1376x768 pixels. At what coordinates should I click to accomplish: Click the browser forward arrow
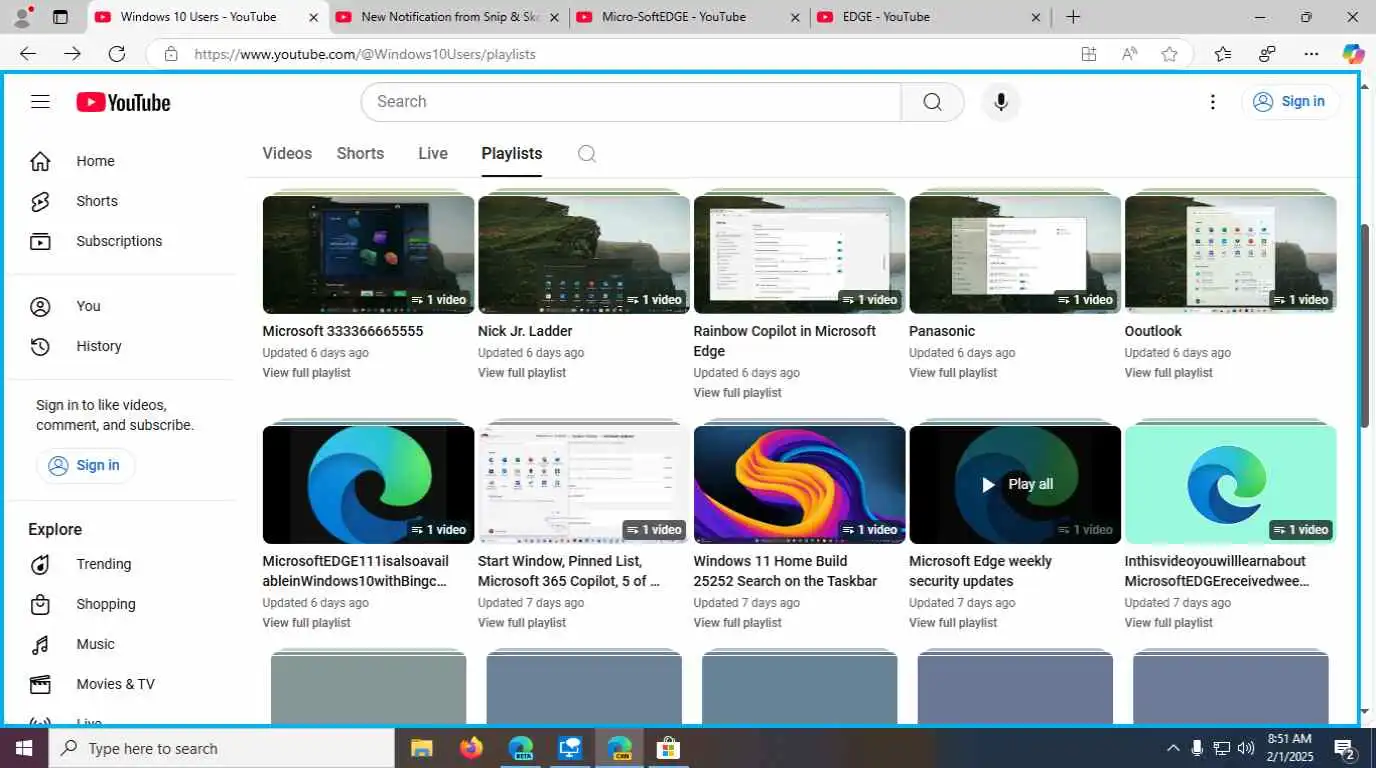(x=72, y=54)
